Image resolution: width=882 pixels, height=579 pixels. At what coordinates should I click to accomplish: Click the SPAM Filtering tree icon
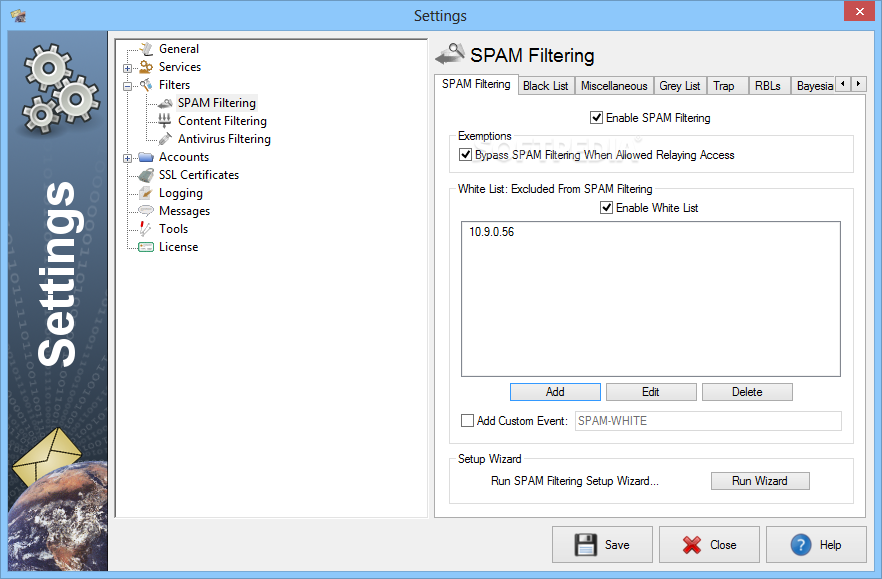click(165, 103)
